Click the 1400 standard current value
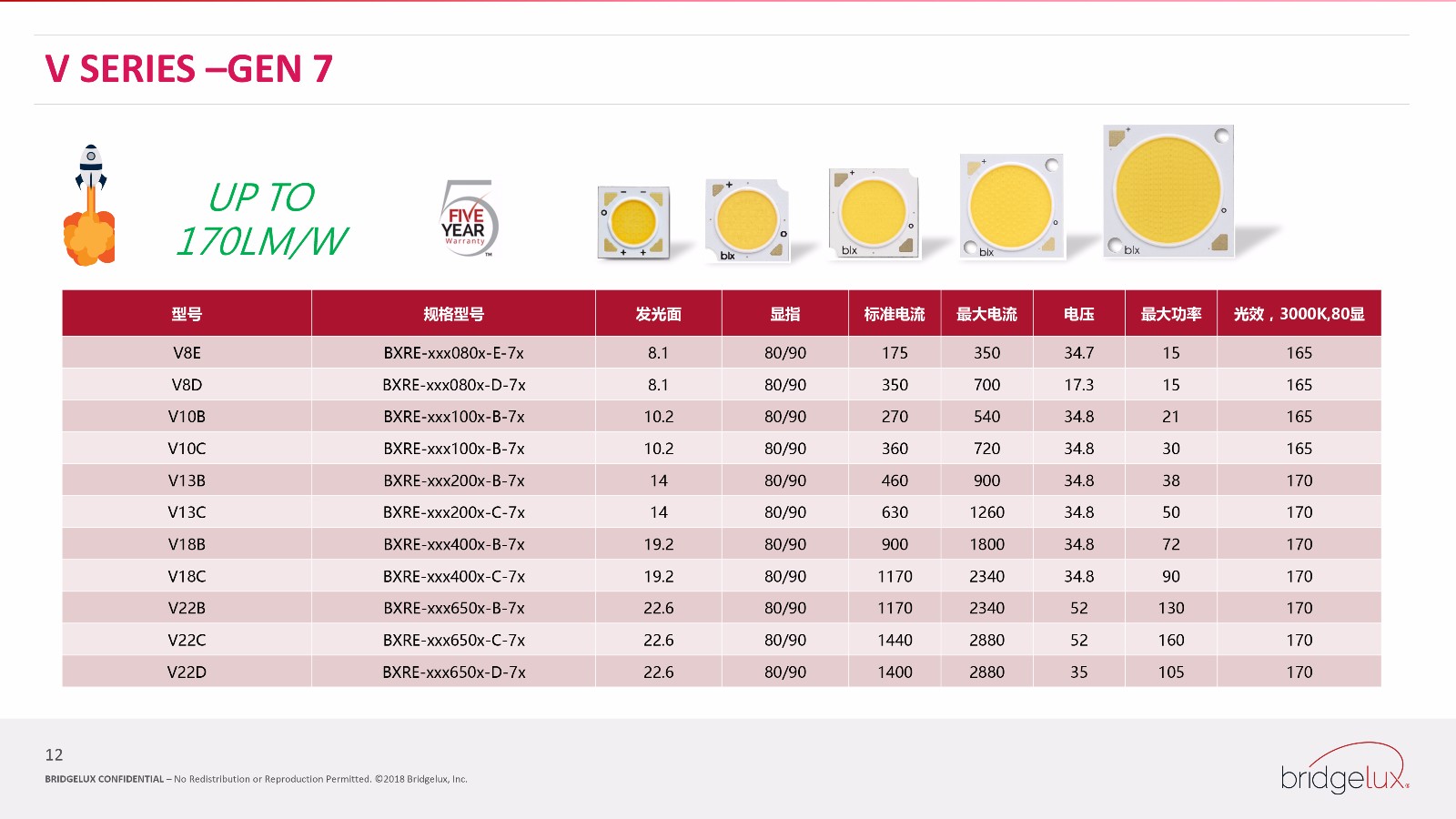 pos(895,672)
